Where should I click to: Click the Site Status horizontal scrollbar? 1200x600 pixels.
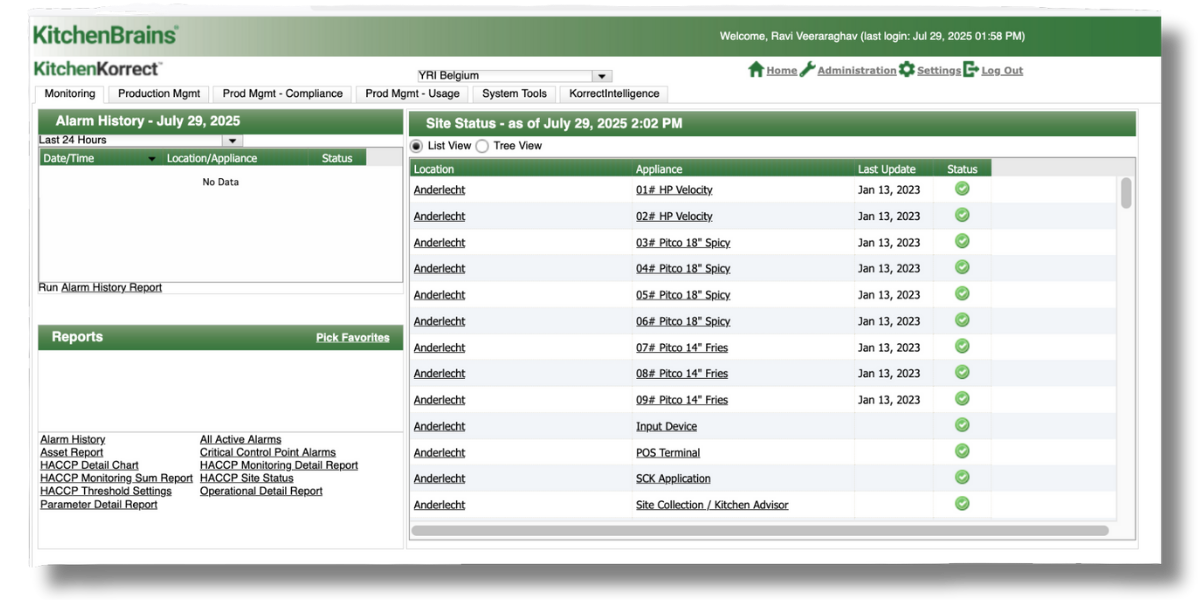[760, 531]
